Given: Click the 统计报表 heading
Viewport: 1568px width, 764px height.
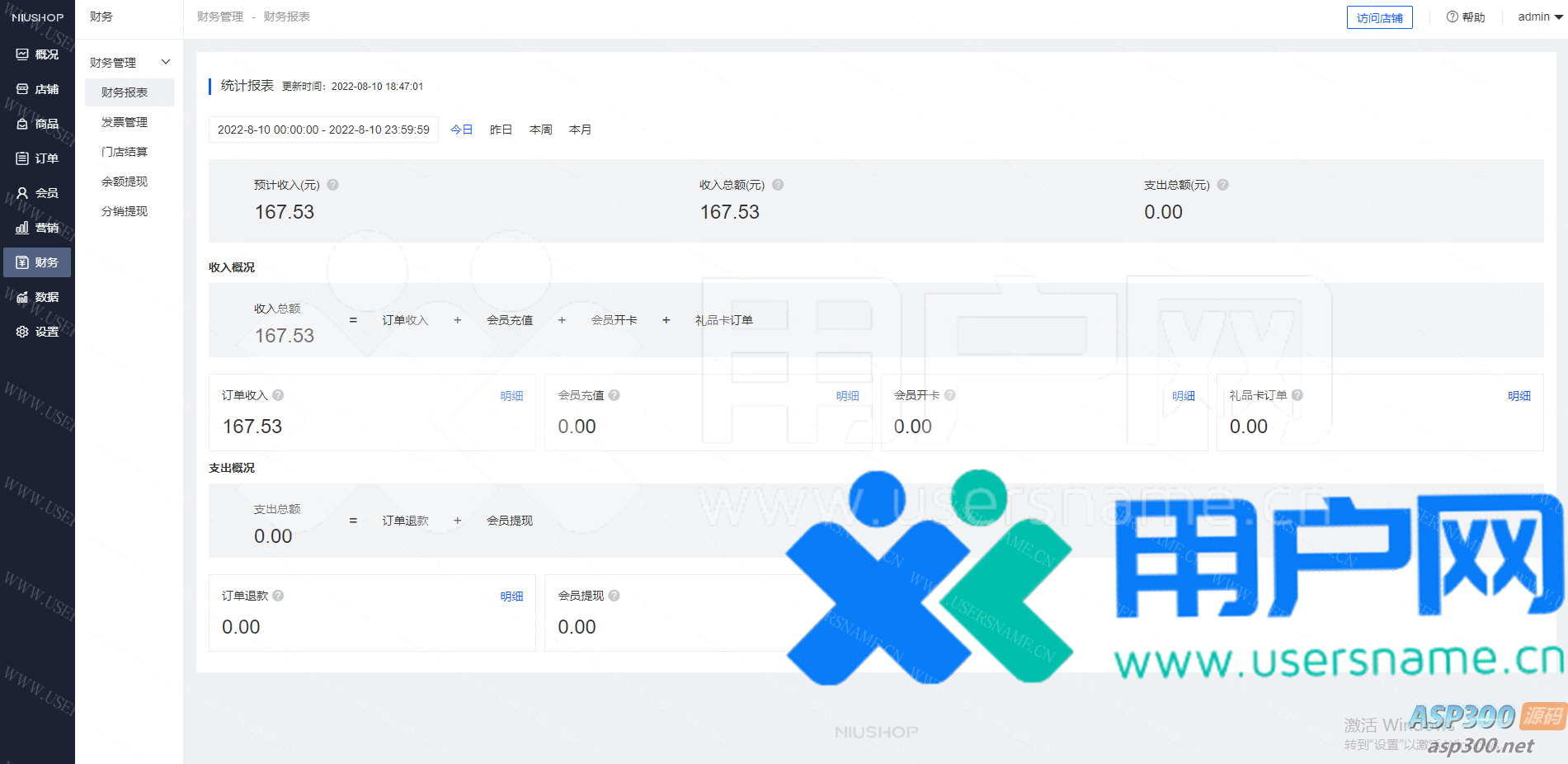Looking at the screenshot, I should pyautogui.click(x=247, y=86).
